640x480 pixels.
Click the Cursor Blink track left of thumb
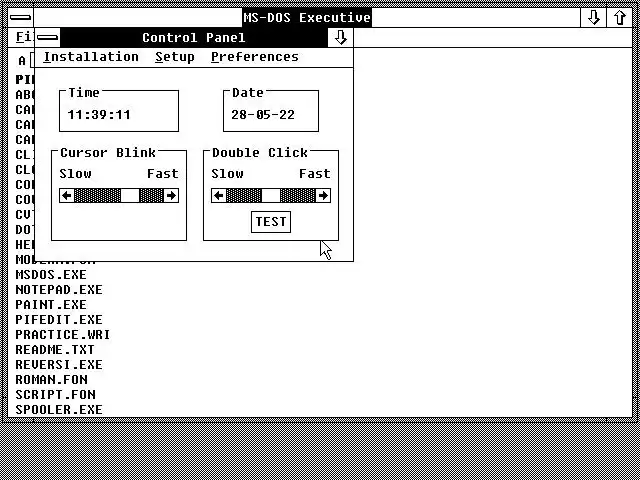click(x=98, y=196)
